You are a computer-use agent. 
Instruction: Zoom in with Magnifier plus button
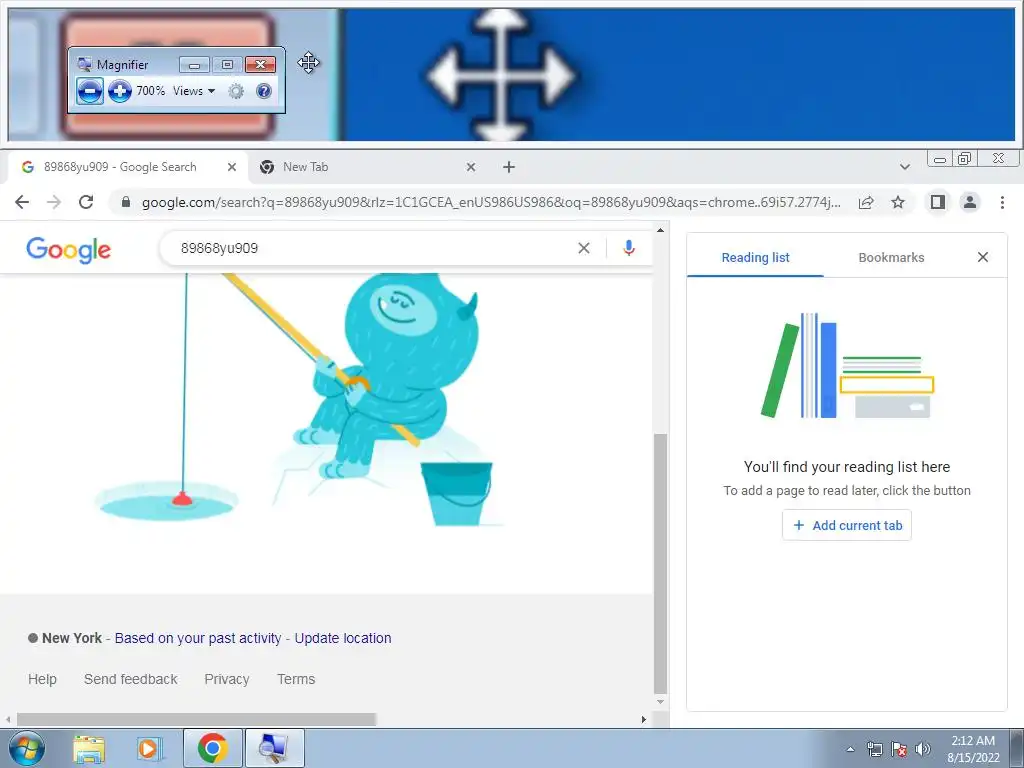[120, 91]
